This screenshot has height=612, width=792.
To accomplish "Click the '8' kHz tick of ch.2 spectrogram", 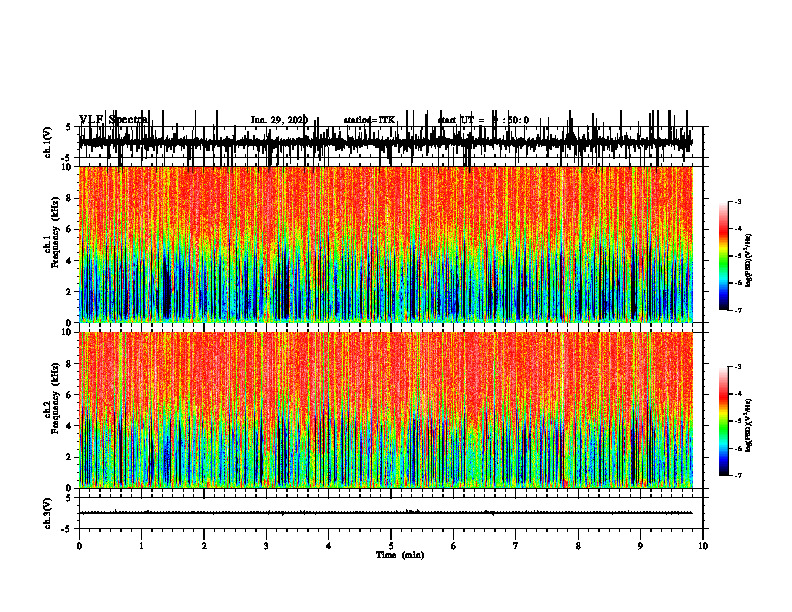I will (x=70, y=363).
